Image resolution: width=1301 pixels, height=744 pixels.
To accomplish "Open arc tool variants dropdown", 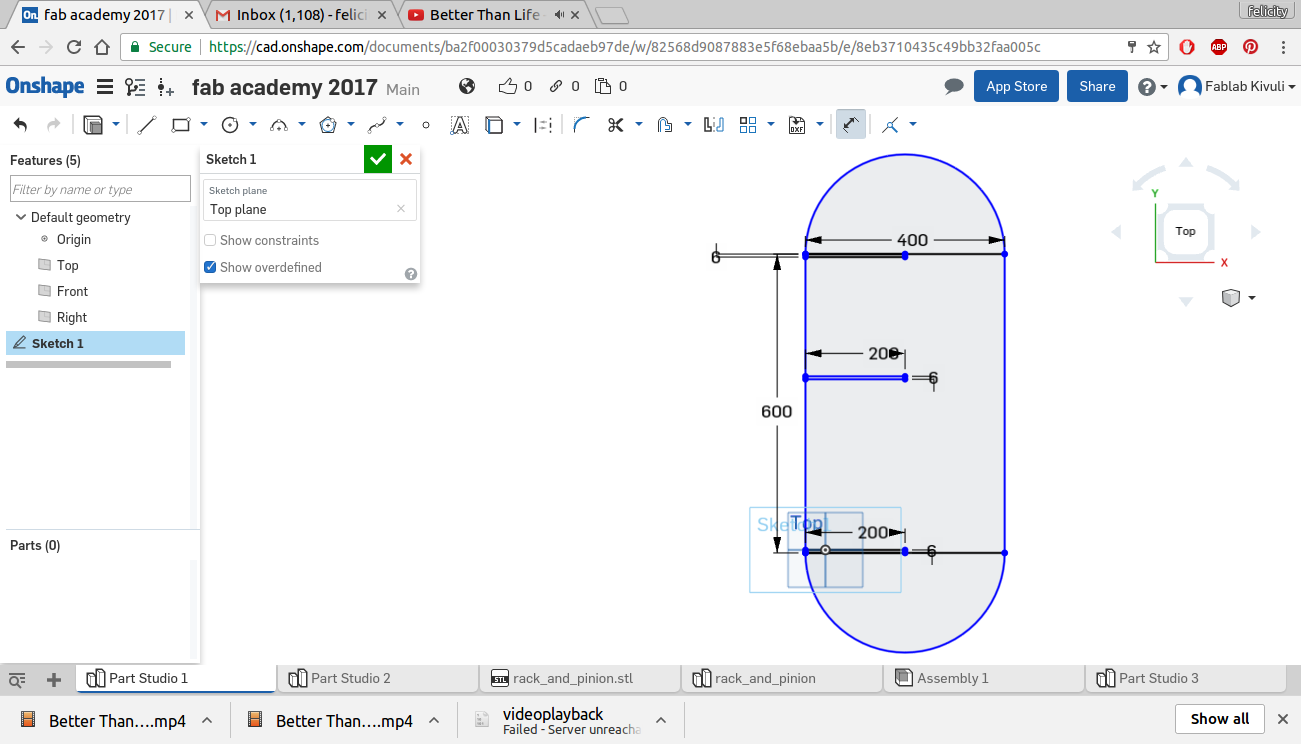I will (302, 125).
